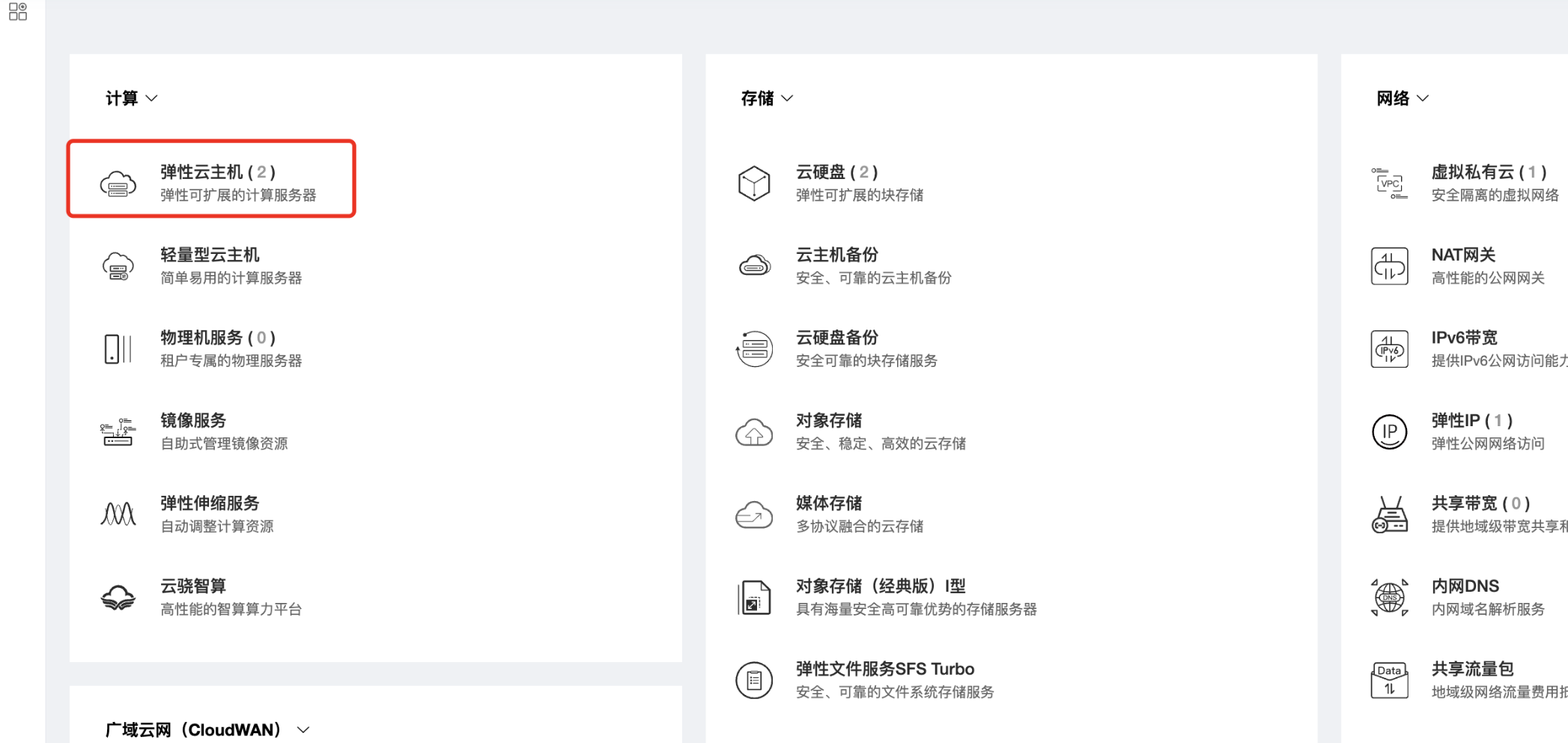Image resolution: width=1568 pixels, height=743 pixels.
Task: Open the 云骁智算 platform link
Action: click(193, 586)
